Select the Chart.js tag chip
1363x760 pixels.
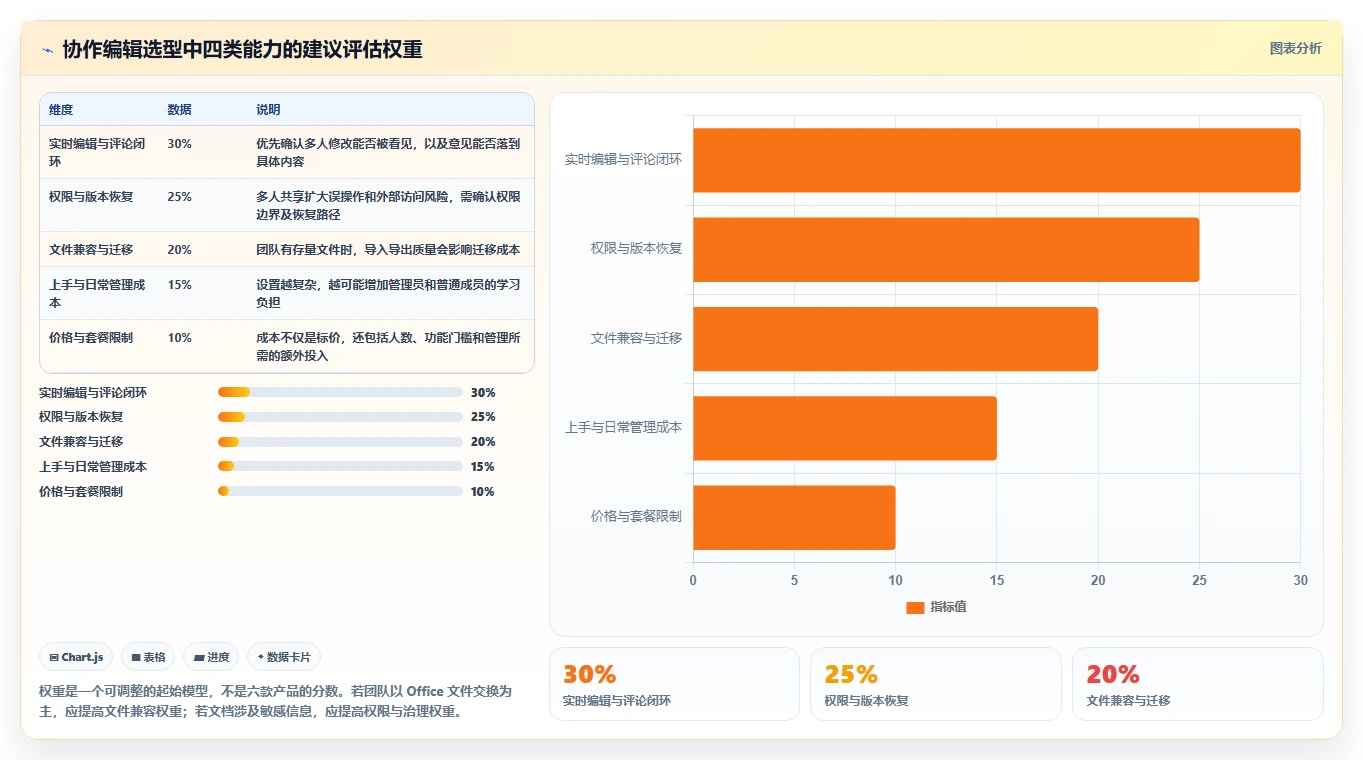[x=76, y=657]
